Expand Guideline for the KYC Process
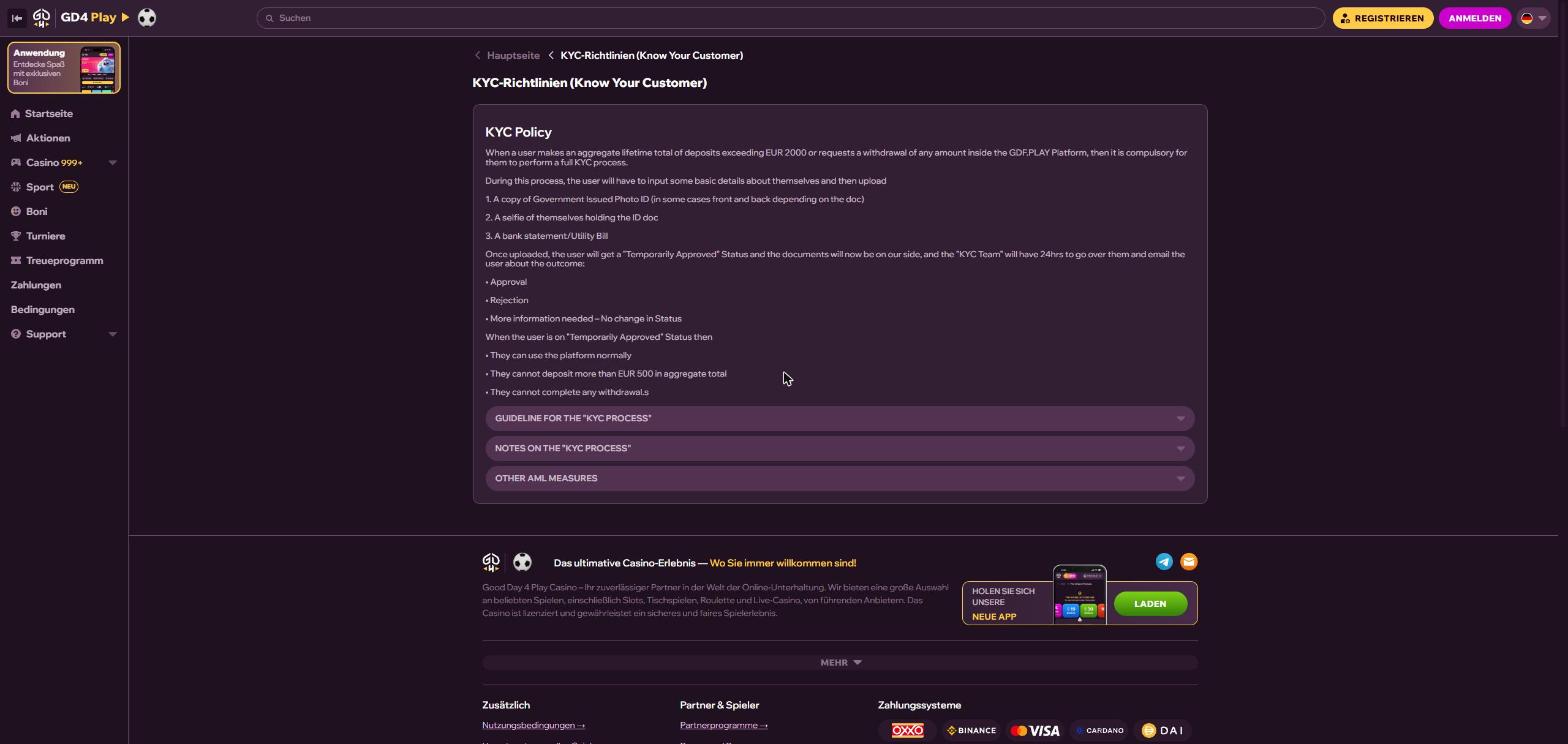 [x=840, y=418]
